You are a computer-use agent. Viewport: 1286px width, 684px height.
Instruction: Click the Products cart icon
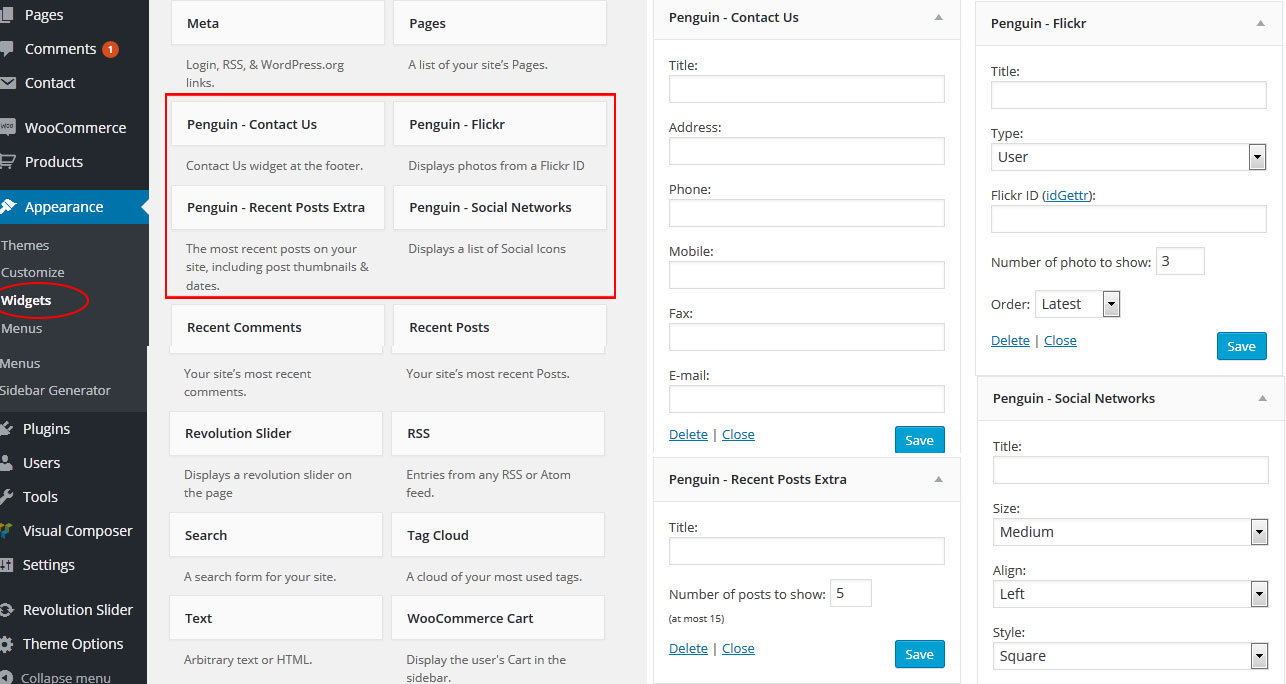point(7,162)
